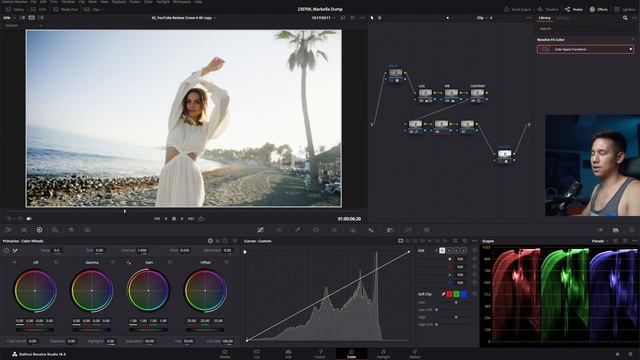This screenshot has width=640, height=360.
Task: Reset the Offset wheel
Action: (x=227, y=262)
